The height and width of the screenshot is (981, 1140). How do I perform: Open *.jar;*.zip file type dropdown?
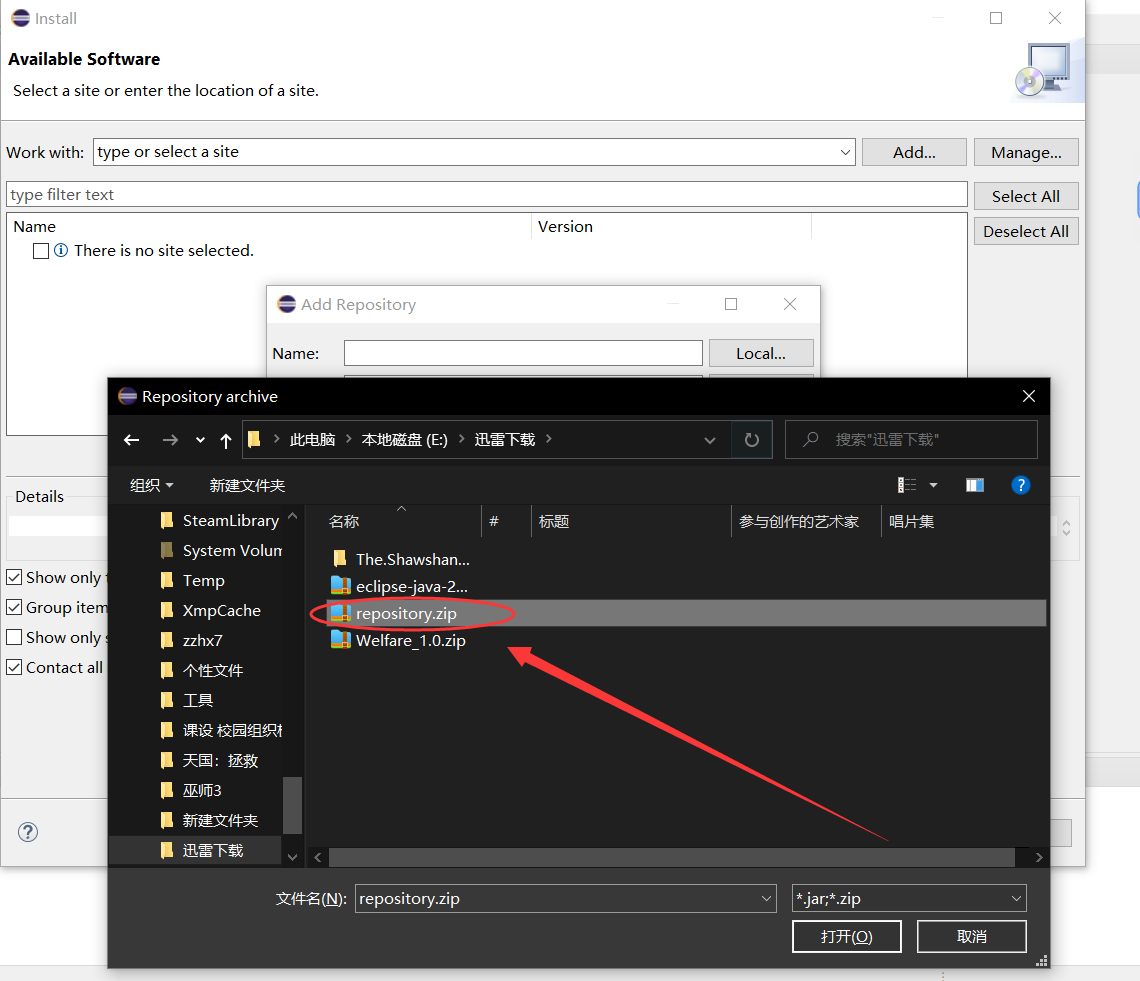pos(1016,899)
